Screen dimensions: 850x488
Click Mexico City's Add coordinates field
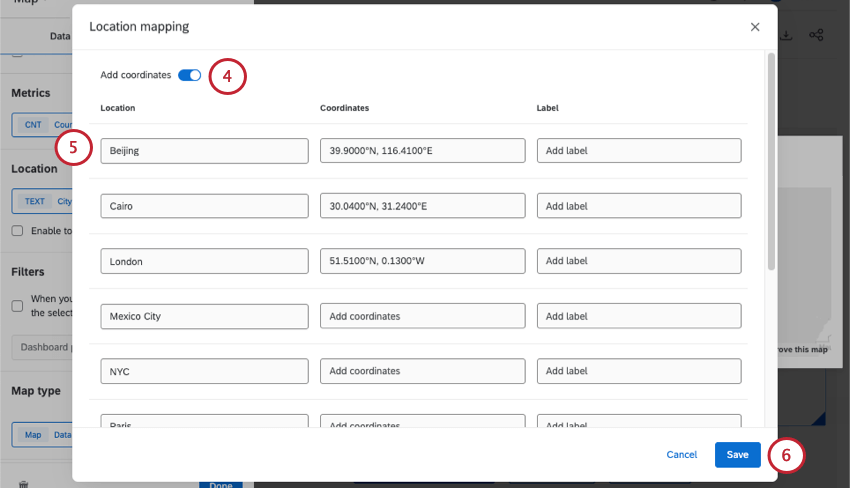(422, 316)
